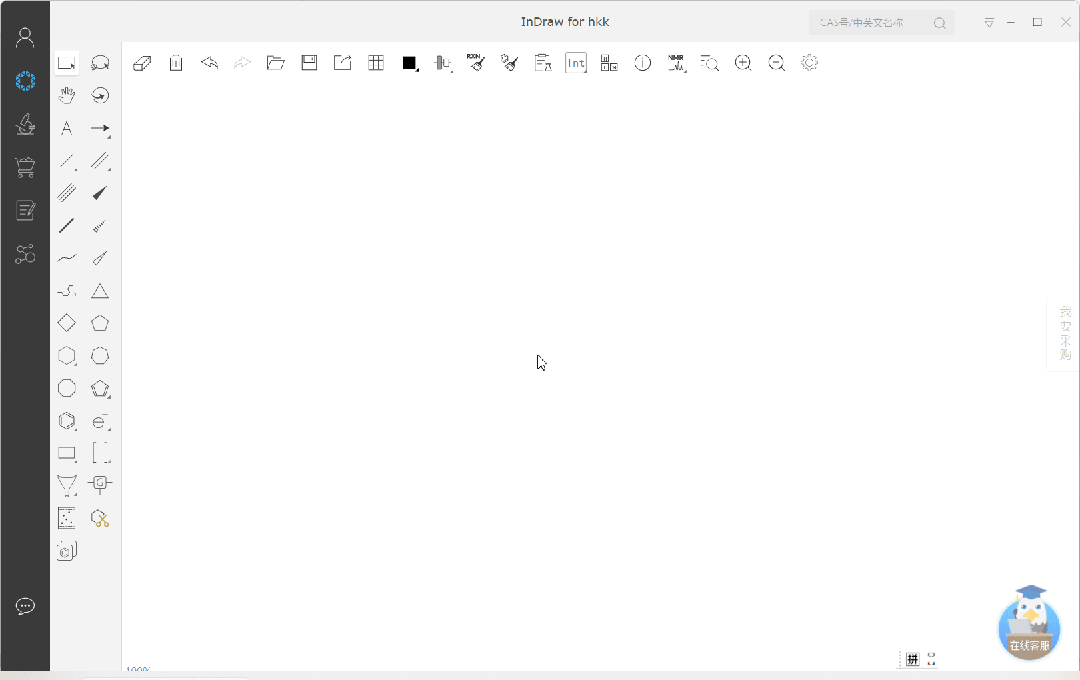
Task: Choose the hand pan tool
Action: tap(67, 95)
